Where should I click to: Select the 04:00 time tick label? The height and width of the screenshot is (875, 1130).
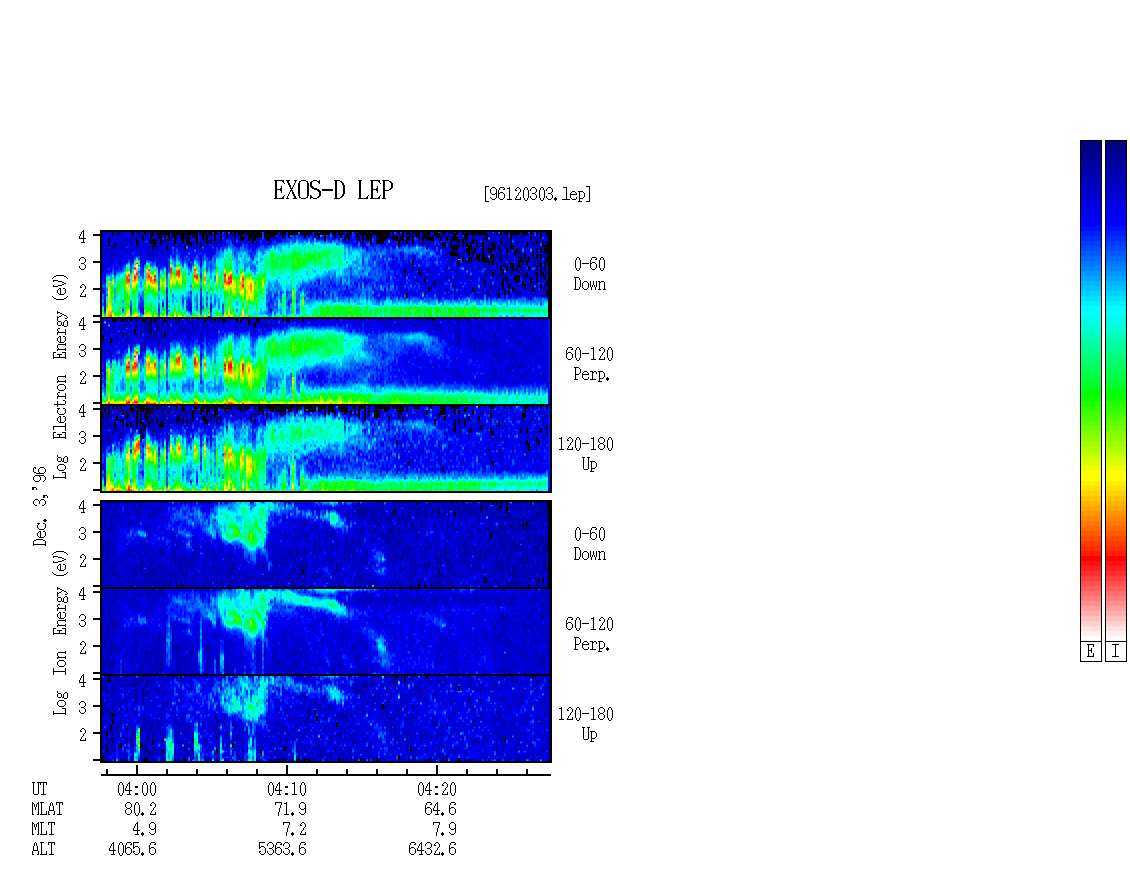tap(137, 789)
